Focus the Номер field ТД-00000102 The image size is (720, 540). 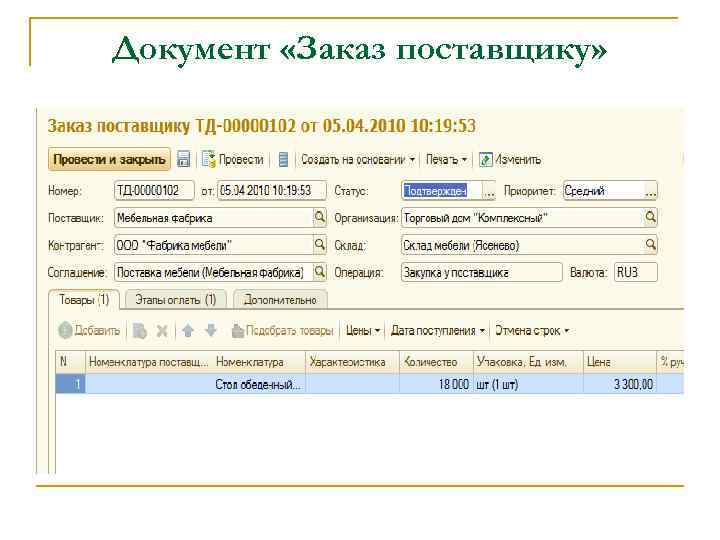point(154,191)
